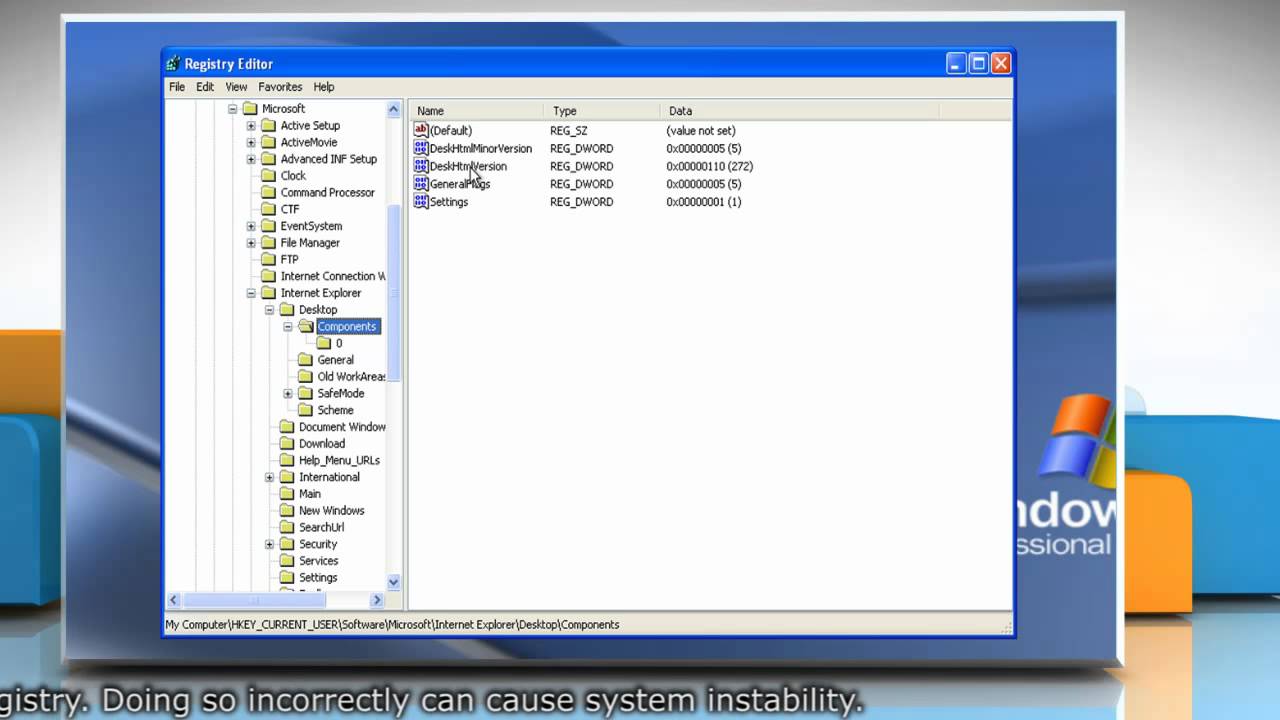Click the Download folder icon
1280x720 pixels.
point(287,444)
